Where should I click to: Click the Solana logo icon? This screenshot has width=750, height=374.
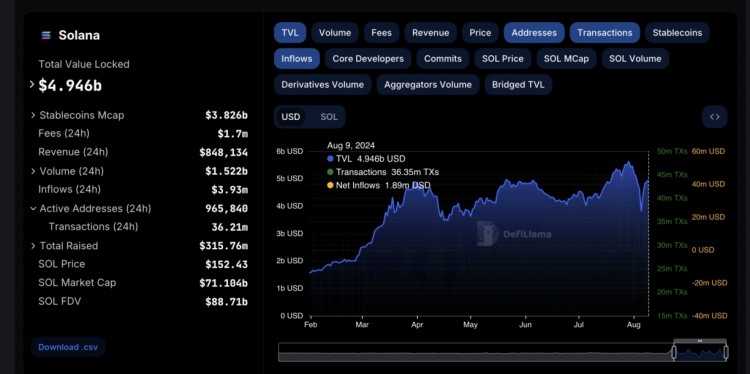(x=46, y=35)
